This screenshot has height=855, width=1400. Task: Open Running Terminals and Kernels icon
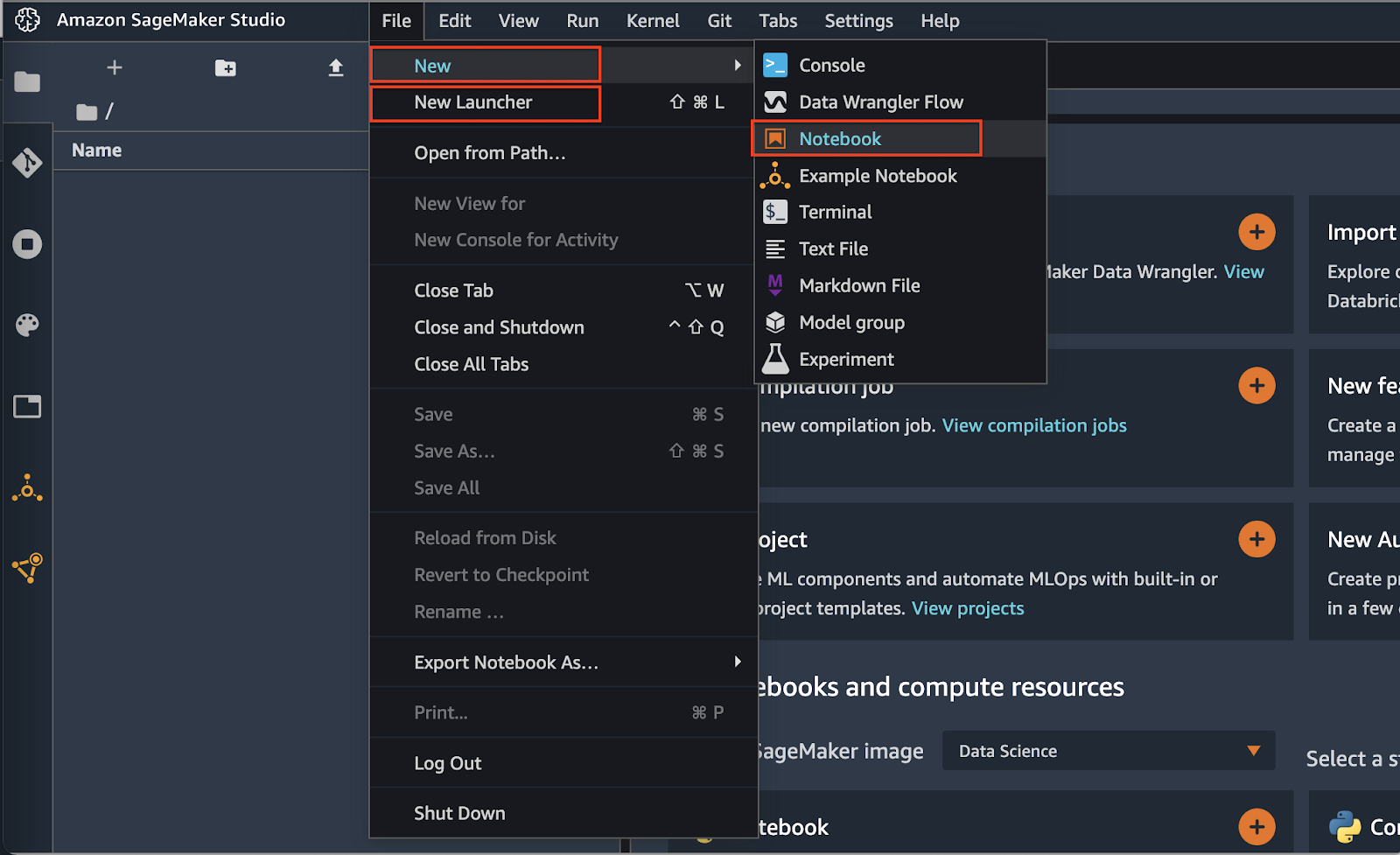pos(27,244)
